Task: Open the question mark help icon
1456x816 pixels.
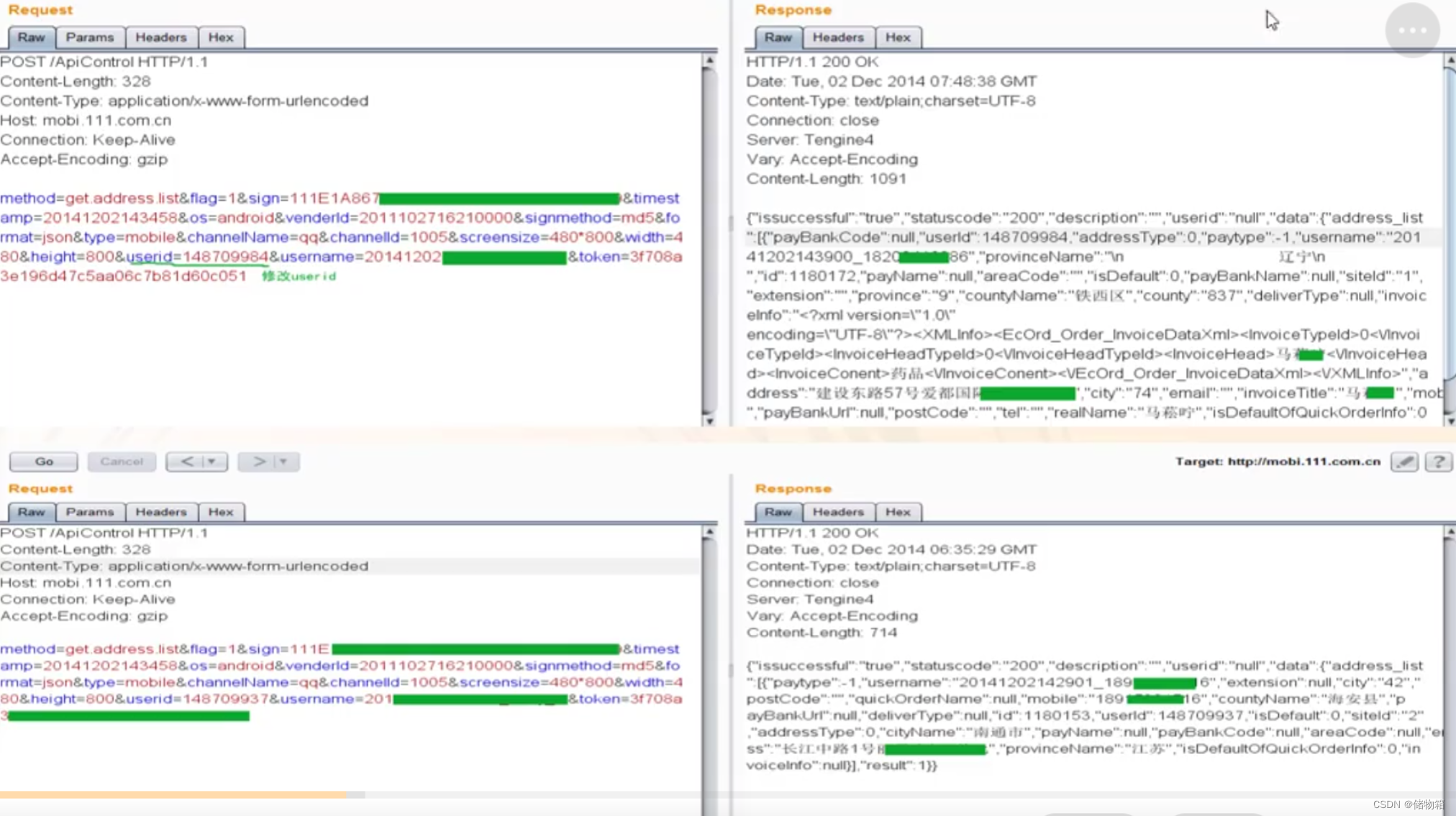Action: (x=1438, y=462)
